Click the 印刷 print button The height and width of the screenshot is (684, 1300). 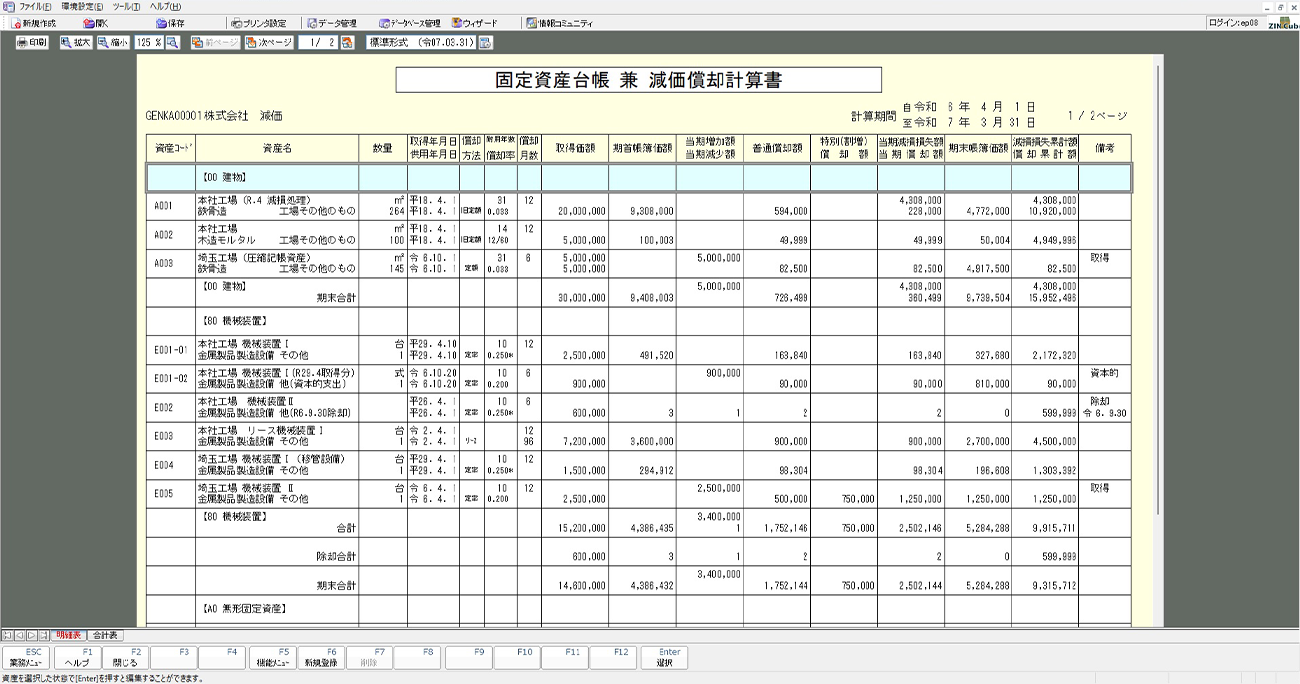coord(32,43)
